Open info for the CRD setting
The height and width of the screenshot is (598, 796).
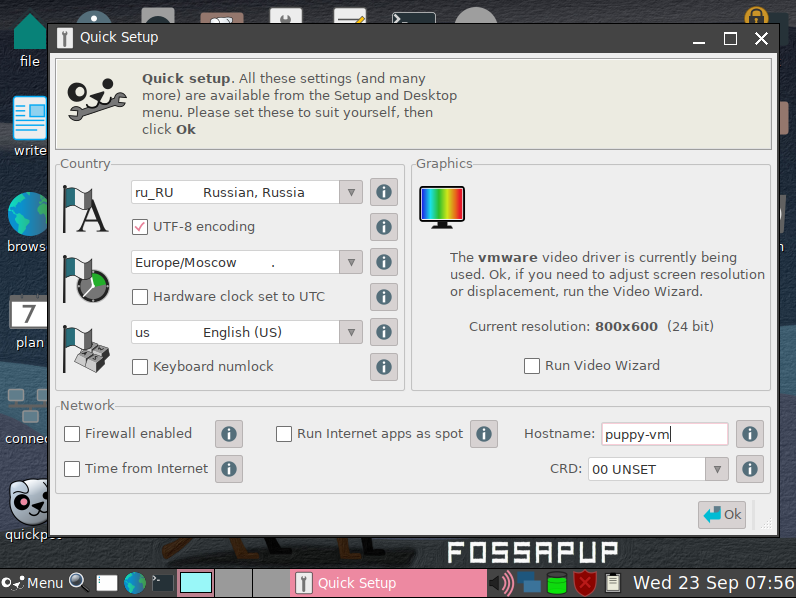click(x=750, y=469)
